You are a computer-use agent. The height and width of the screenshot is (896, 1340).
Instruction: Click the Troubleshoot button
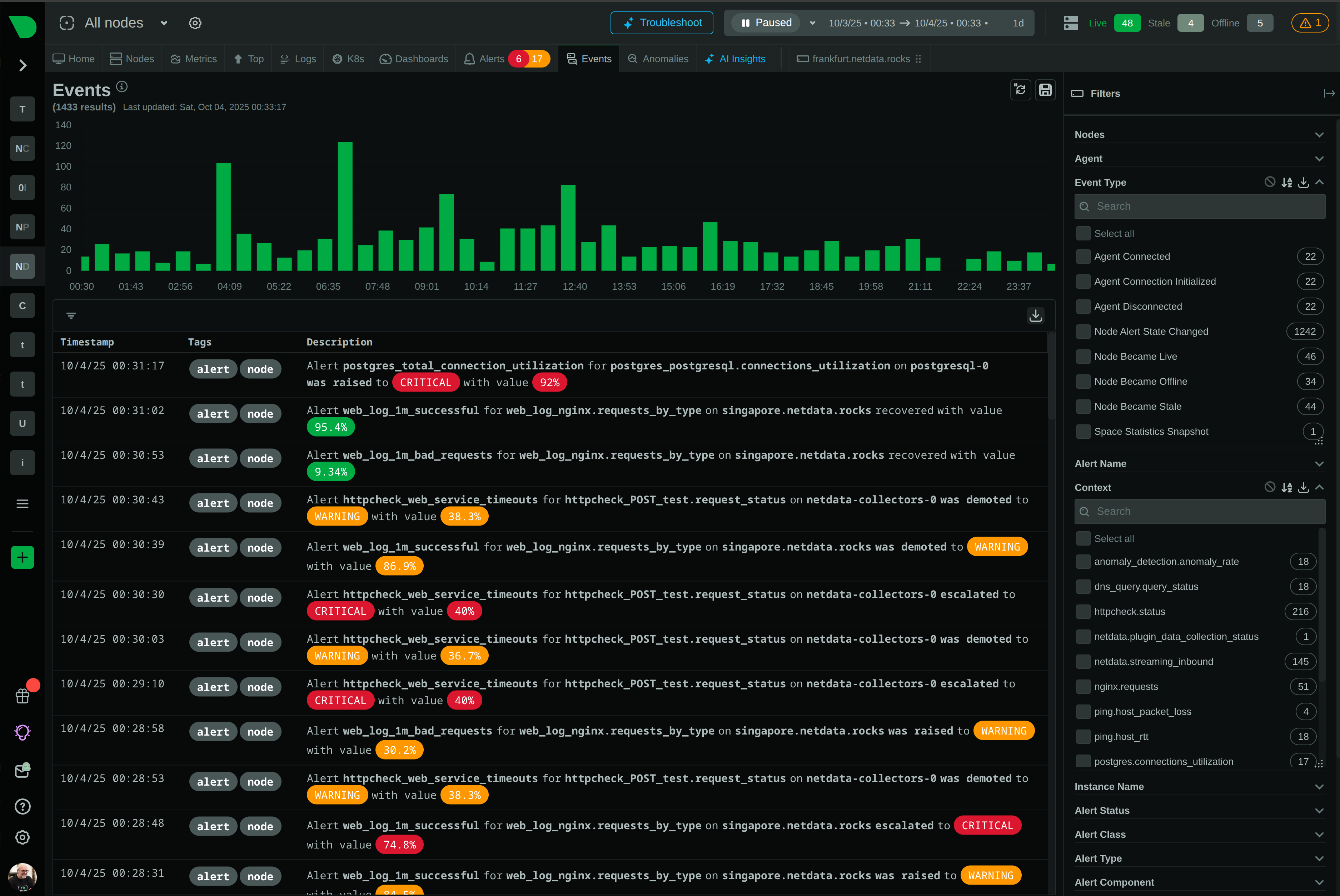click(662, 23)
